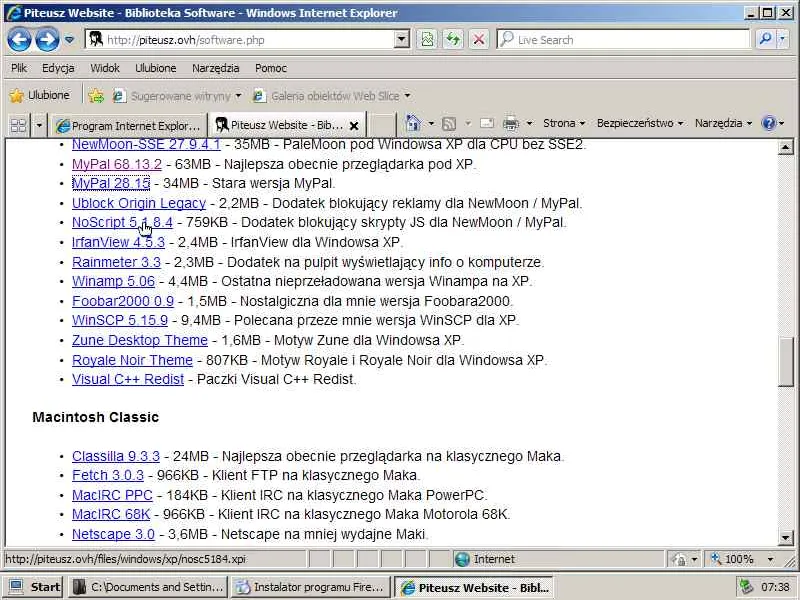The width and height of the screenshot is (800, 600).
Task: Download MyPal 68.13.2
Action: coord(117,164)
